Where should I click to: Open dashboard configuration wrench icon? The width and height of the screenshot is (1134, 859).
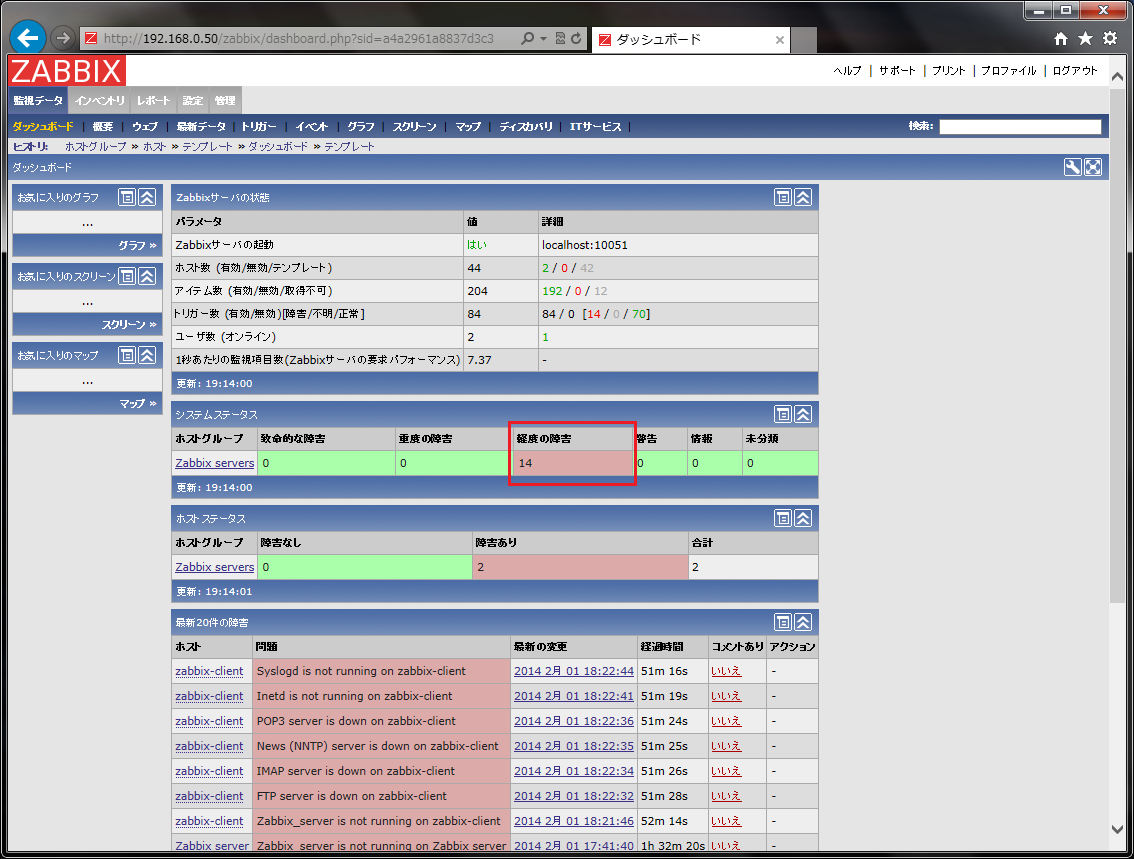(1073, 167)
